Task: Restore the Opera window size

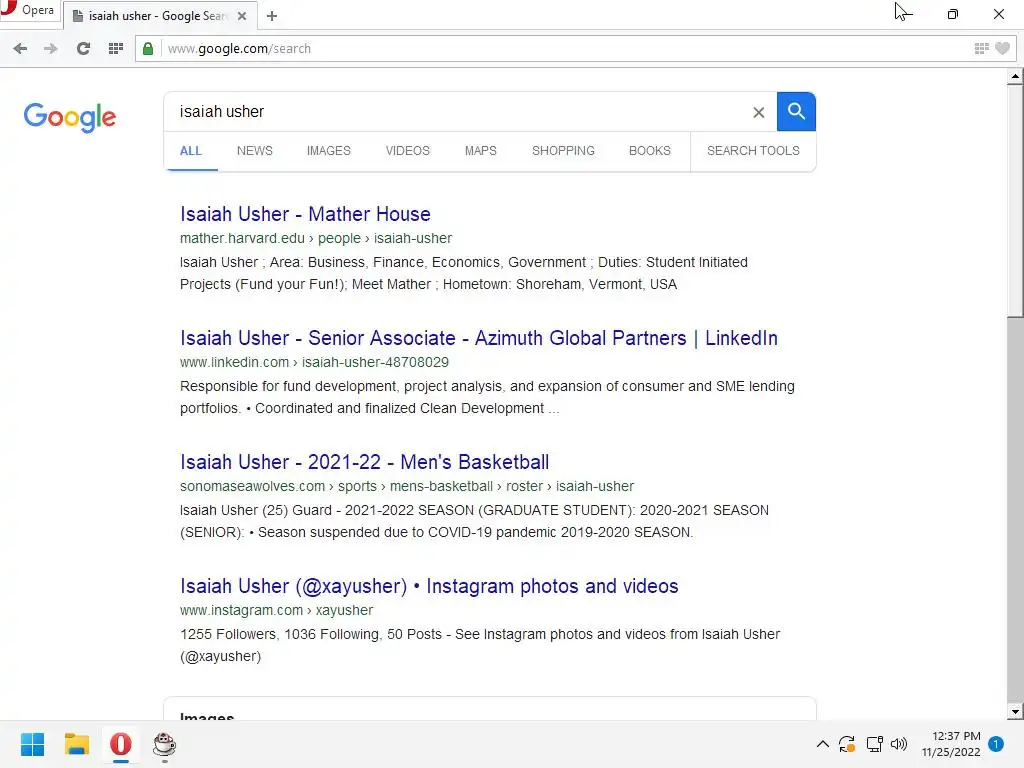Action: (953, 14)
